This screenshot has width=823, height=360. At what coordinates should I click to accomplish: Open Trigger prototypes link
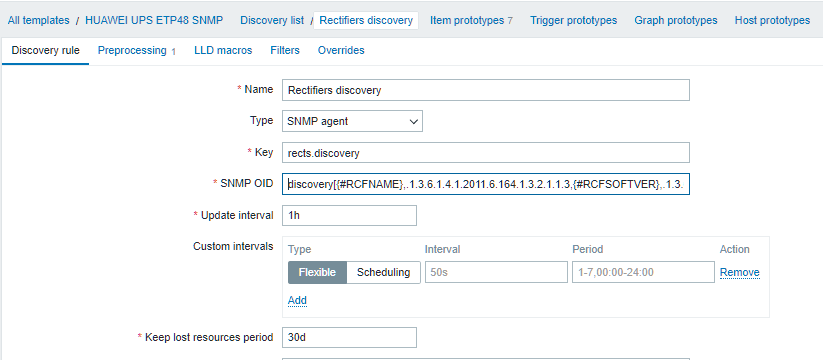click(573, 20)
